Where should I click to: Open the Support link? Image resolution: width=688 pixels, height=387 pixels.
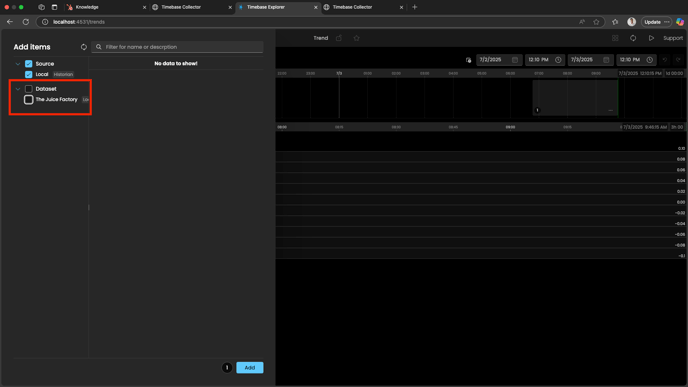(x=673, y=38)
